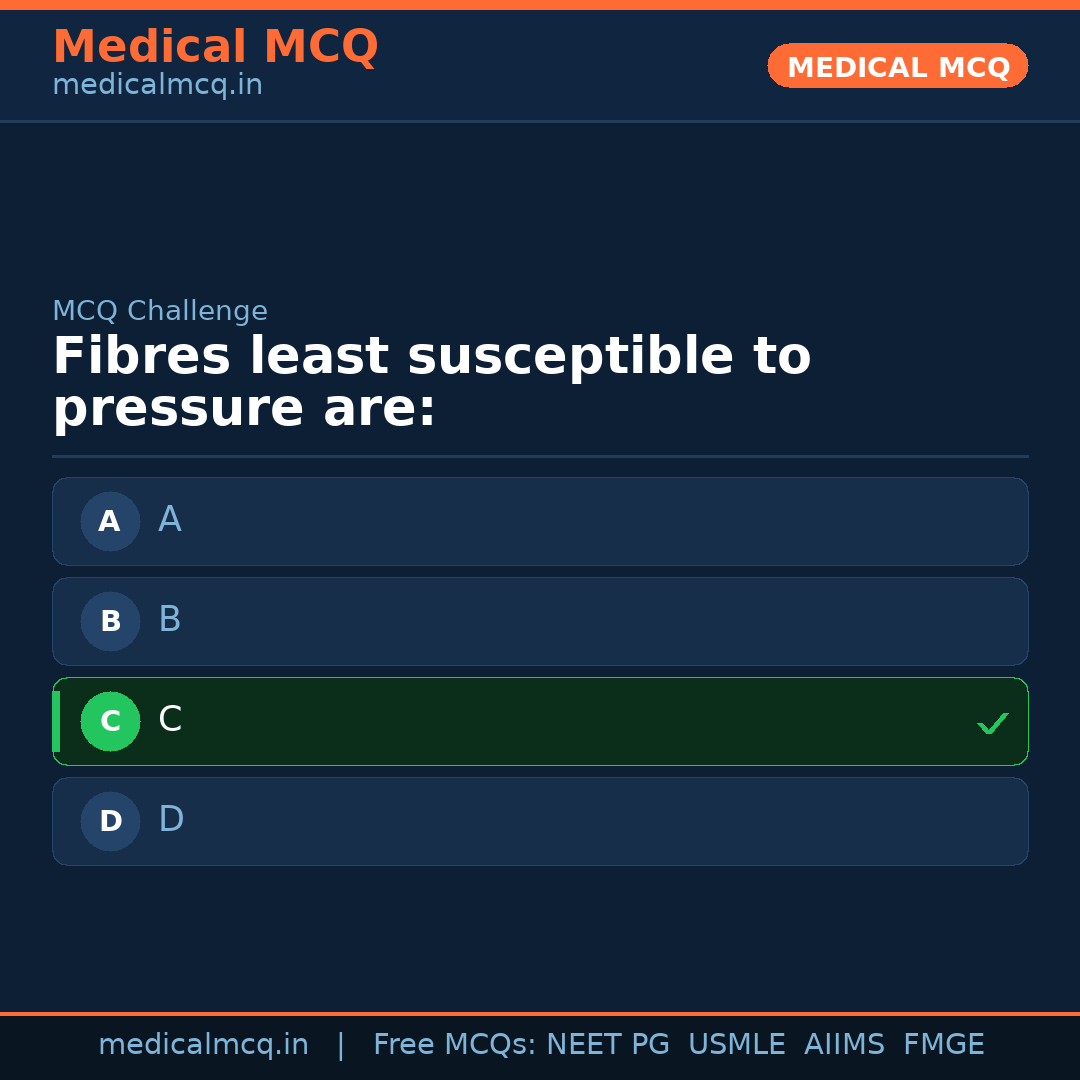Click the green round C badge
Viewport: 1080px width, 1080px height.
110,721
